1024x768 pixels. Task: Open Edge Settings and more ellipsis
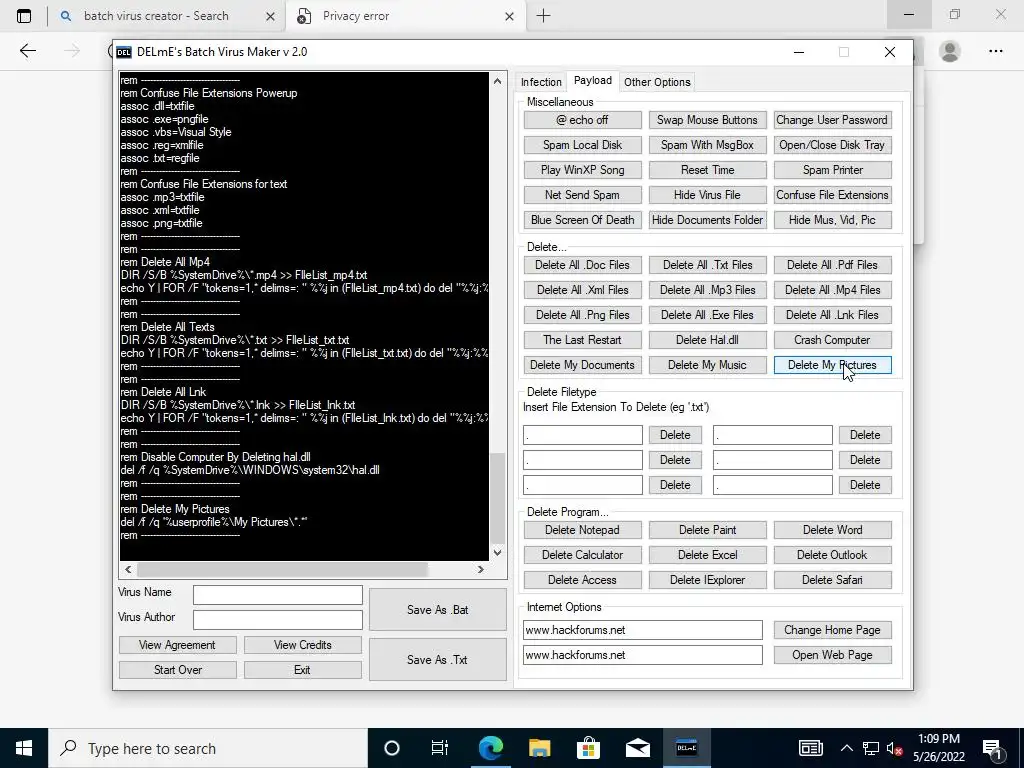point(995,51)
